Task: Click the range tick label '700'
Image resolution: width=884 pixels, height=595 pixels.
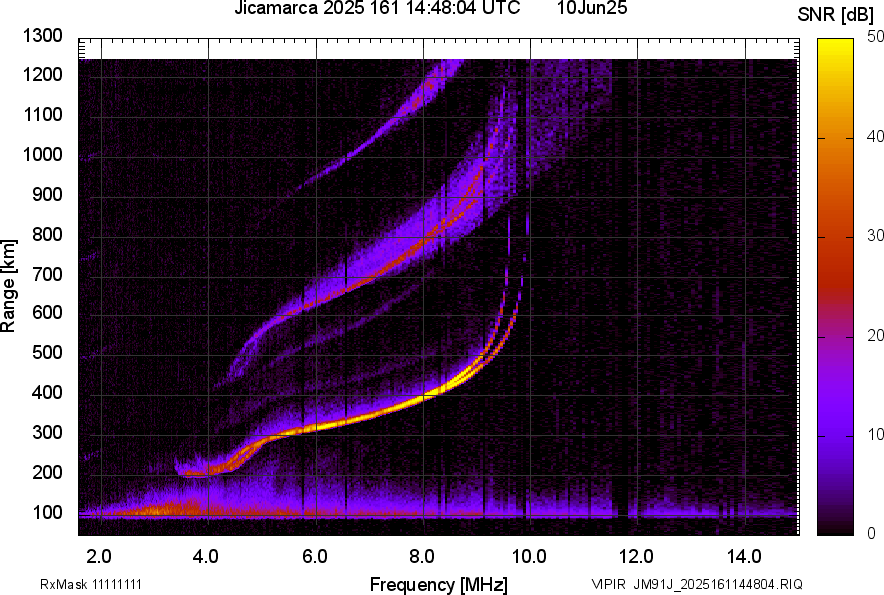Action: pos(47,274)
